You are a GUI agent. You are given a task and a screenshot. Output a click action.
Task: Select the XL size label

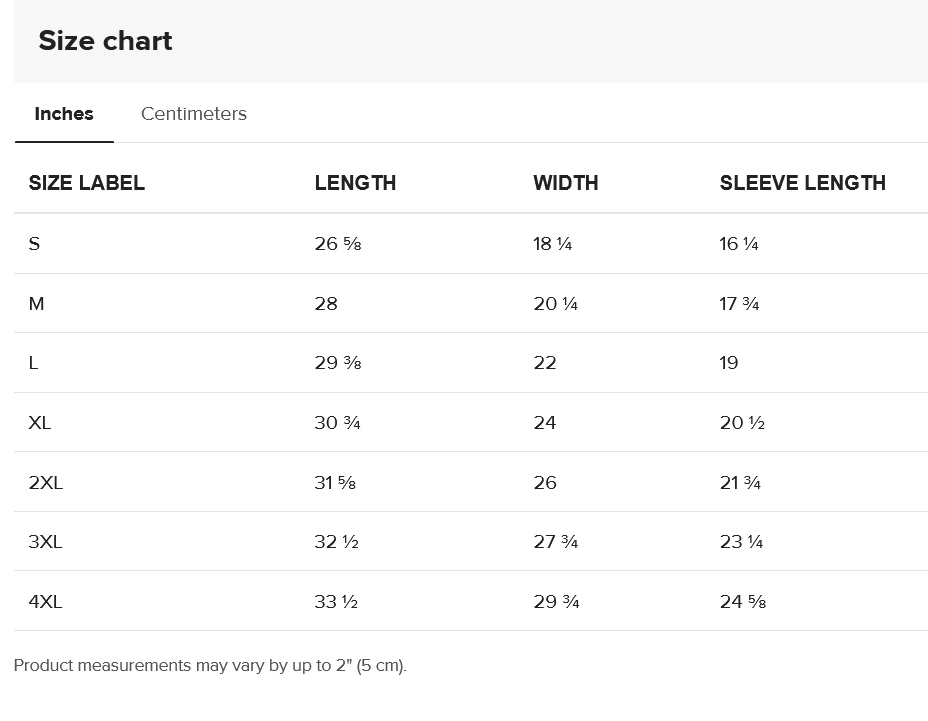[40, 423]
